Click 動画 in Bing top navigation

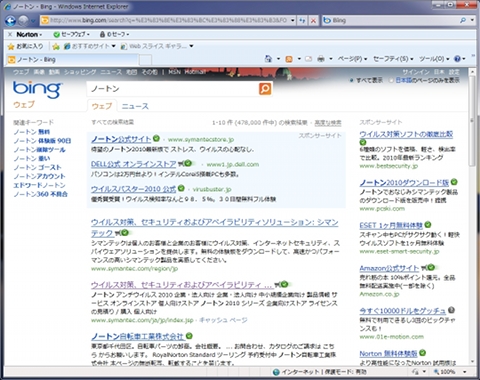pyautogui.click(x=54, y=72)
